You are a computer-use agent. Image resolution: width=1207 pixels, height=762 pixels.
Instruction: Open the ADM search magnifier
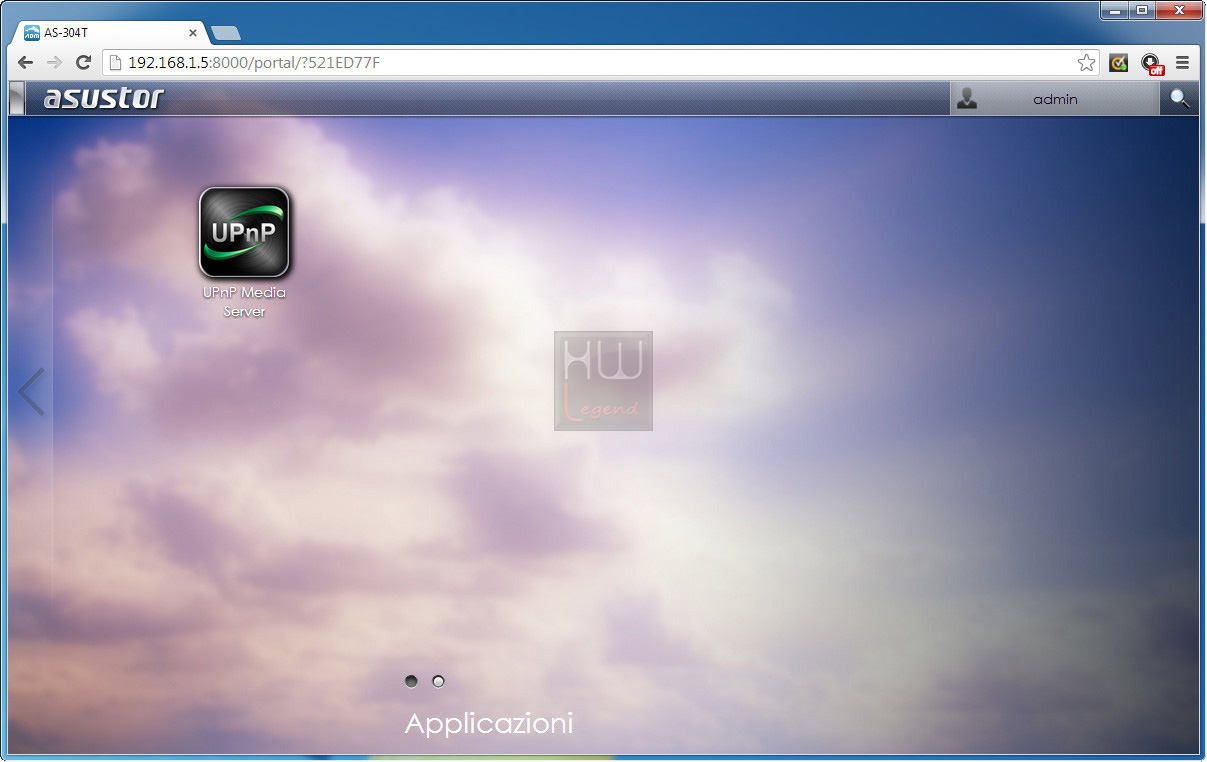(x=1180, y=99)
